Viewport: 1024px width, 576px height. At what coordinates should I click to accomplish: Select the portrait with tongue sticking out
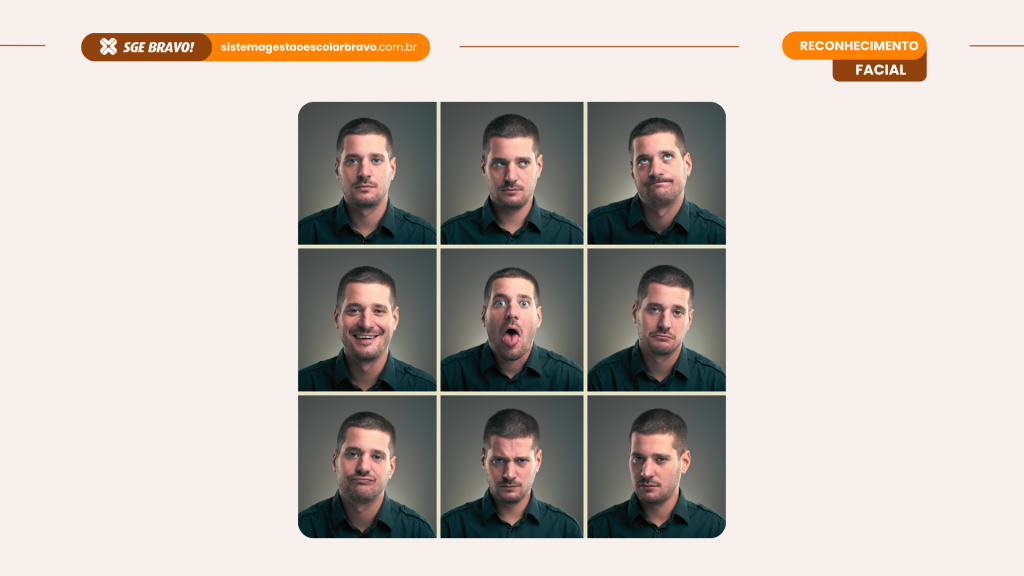[512, 320]
